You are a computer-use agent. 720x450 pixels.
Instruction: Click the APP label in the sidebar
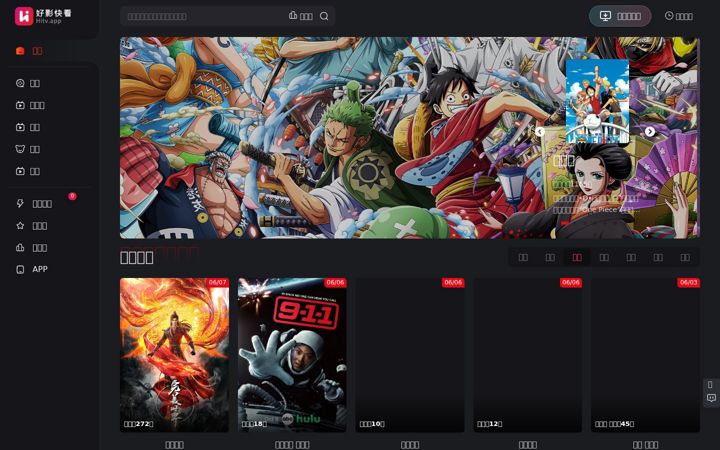(40, 269)
